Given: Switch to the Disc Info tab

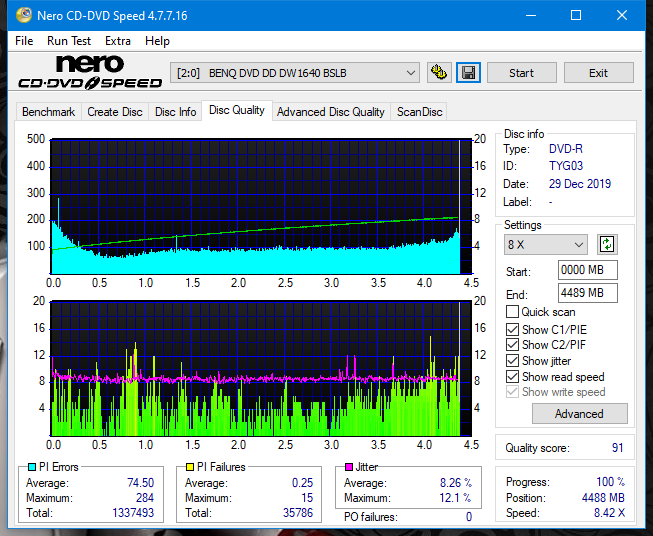Looking at the screenshot, I should 175,112.
